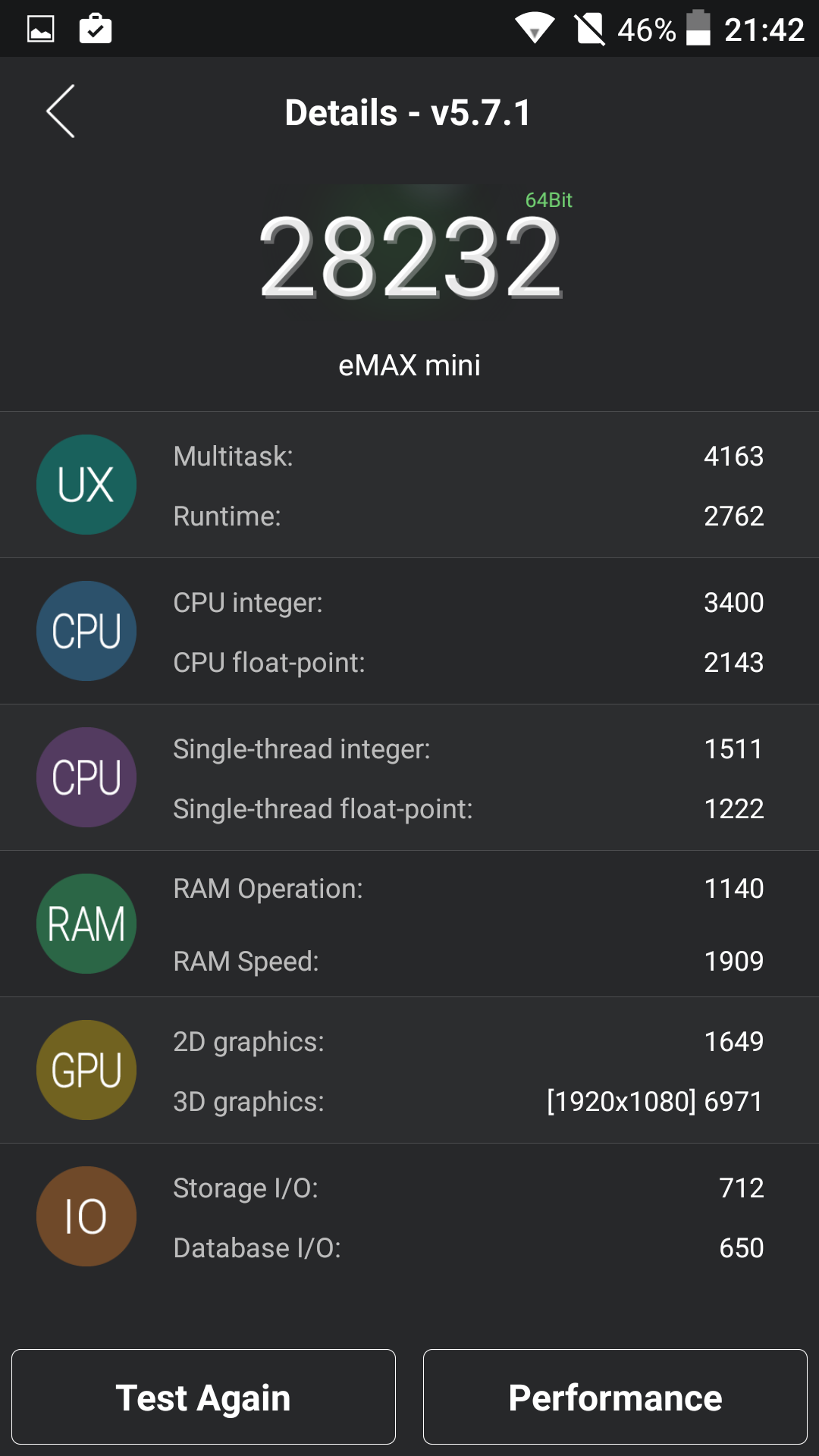Tap the teal UX circle icon
Screen dimensions: 819x1456
[x=86, y=485]
